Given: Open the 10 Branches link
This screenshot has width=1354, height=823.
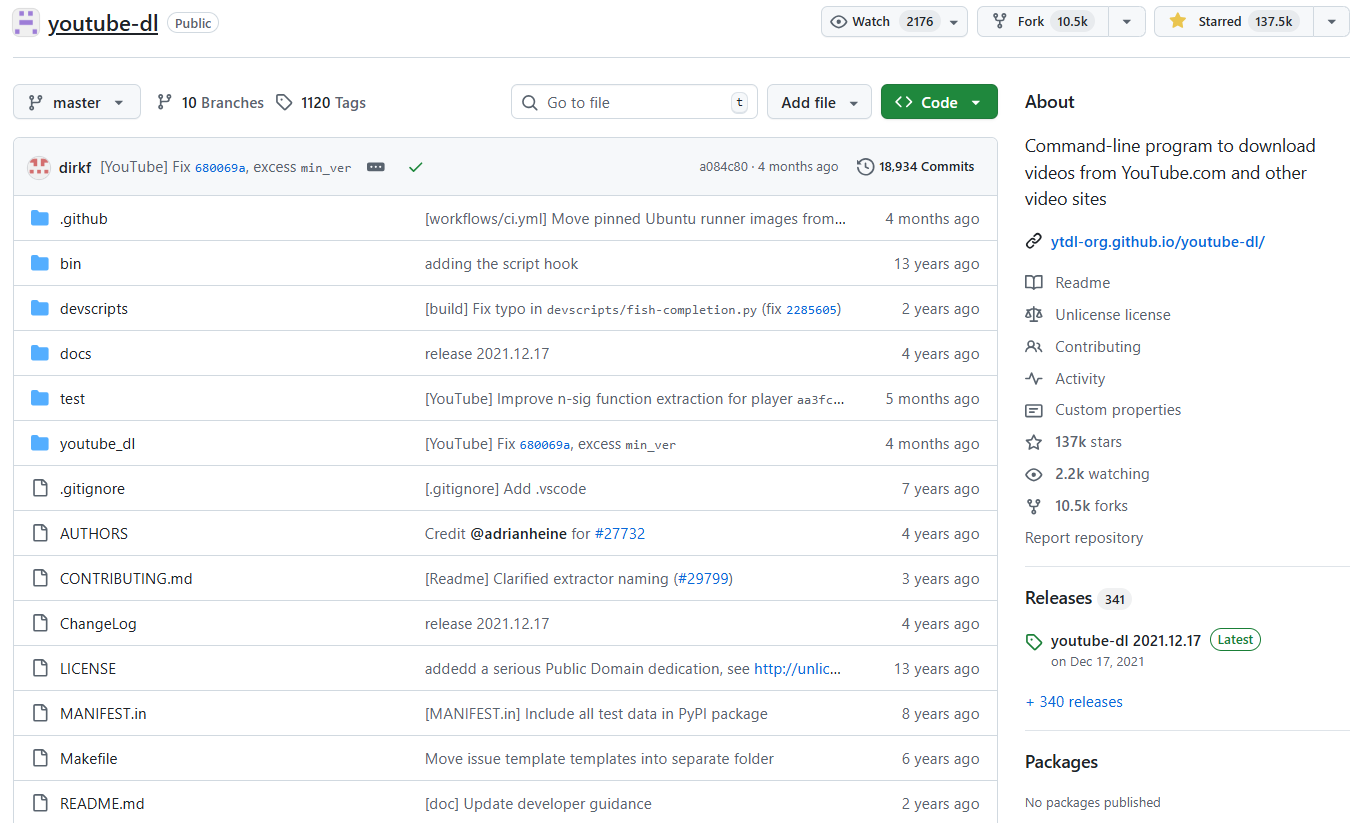Looking at the screenshot, I should (x=210, y=103).
